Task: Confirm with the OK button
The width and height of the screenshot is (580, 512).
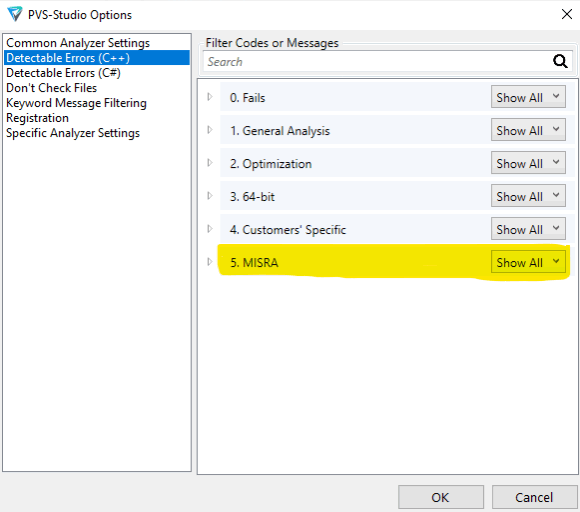Action: 441,497
